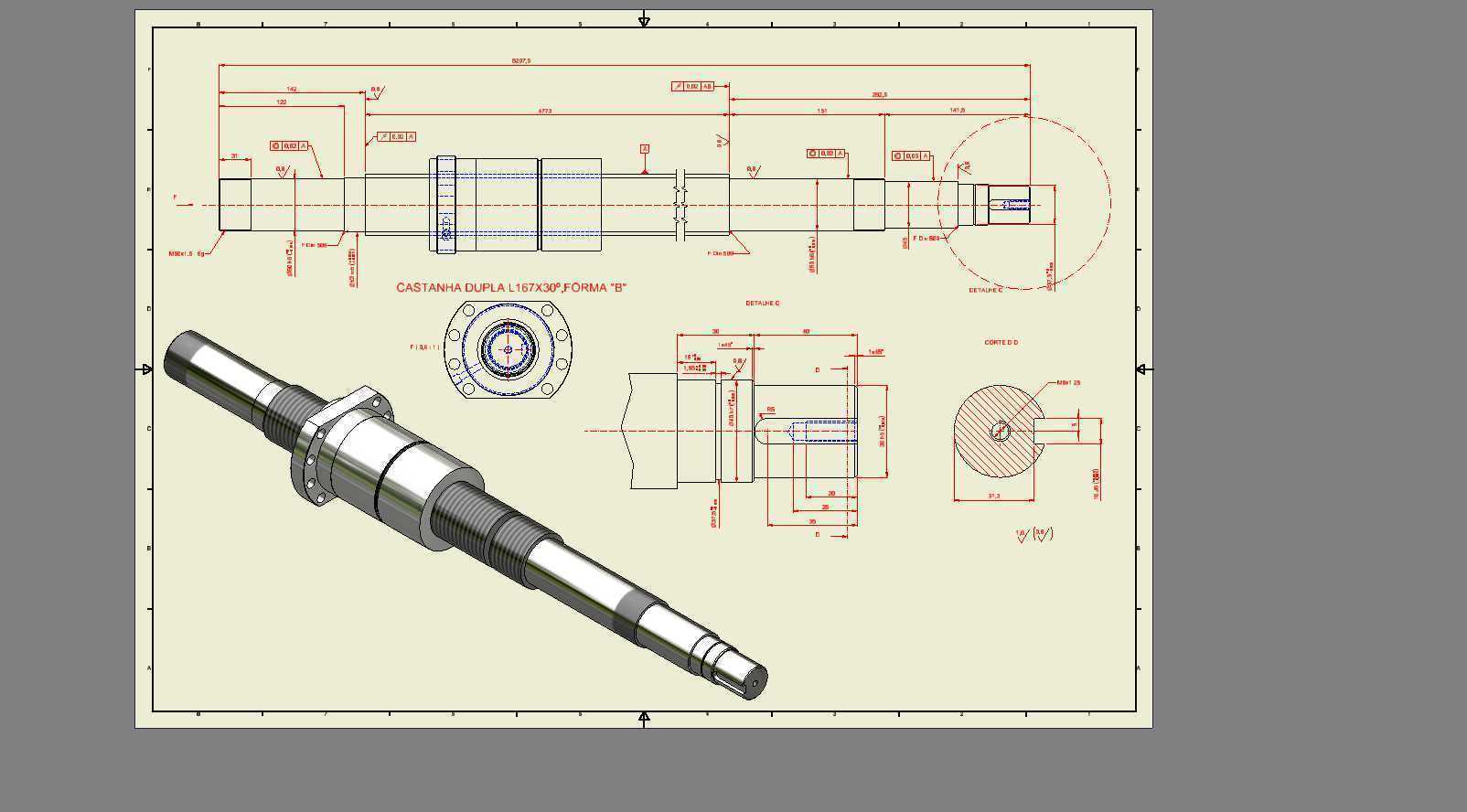Click the double nut body in side view
The image size is (1467, 812).
(516, 204)
